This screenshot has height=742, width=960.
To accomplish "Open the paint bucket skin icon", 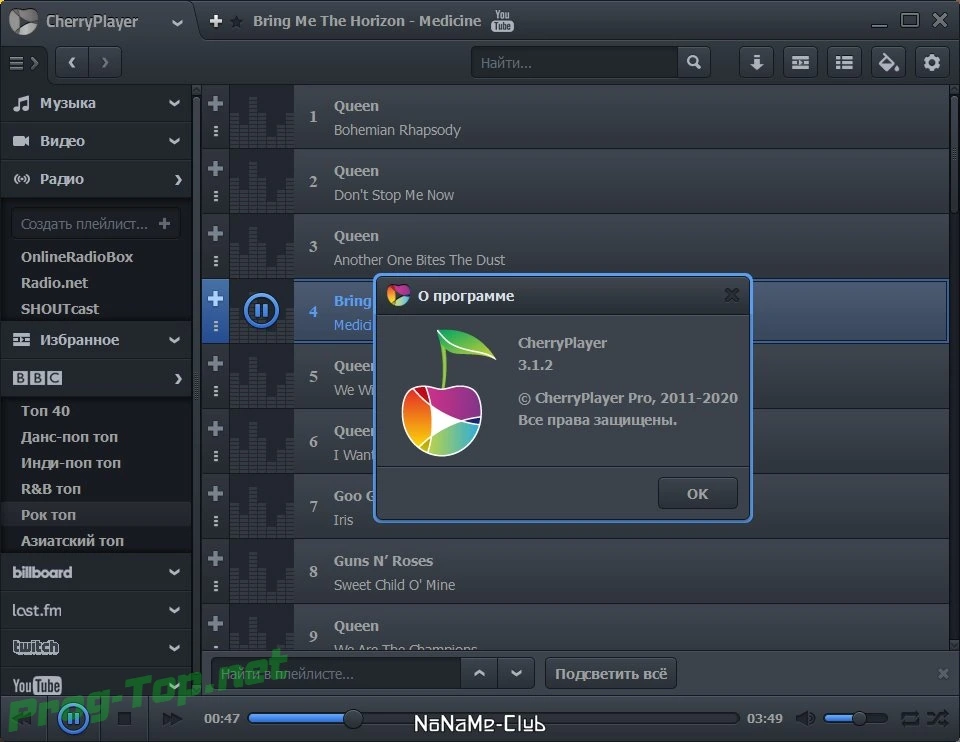I will [x=888, y=62].
